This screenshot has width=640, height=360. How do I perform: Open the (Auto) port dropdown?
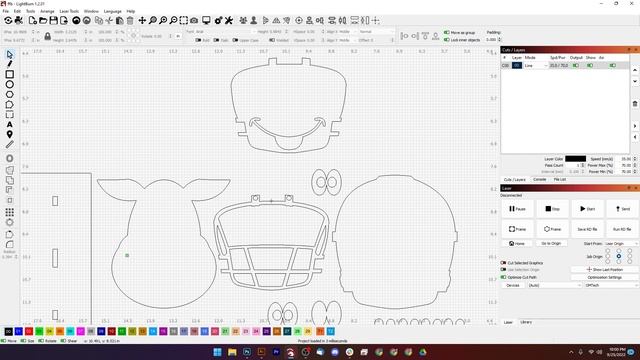[x=555, y=285]
